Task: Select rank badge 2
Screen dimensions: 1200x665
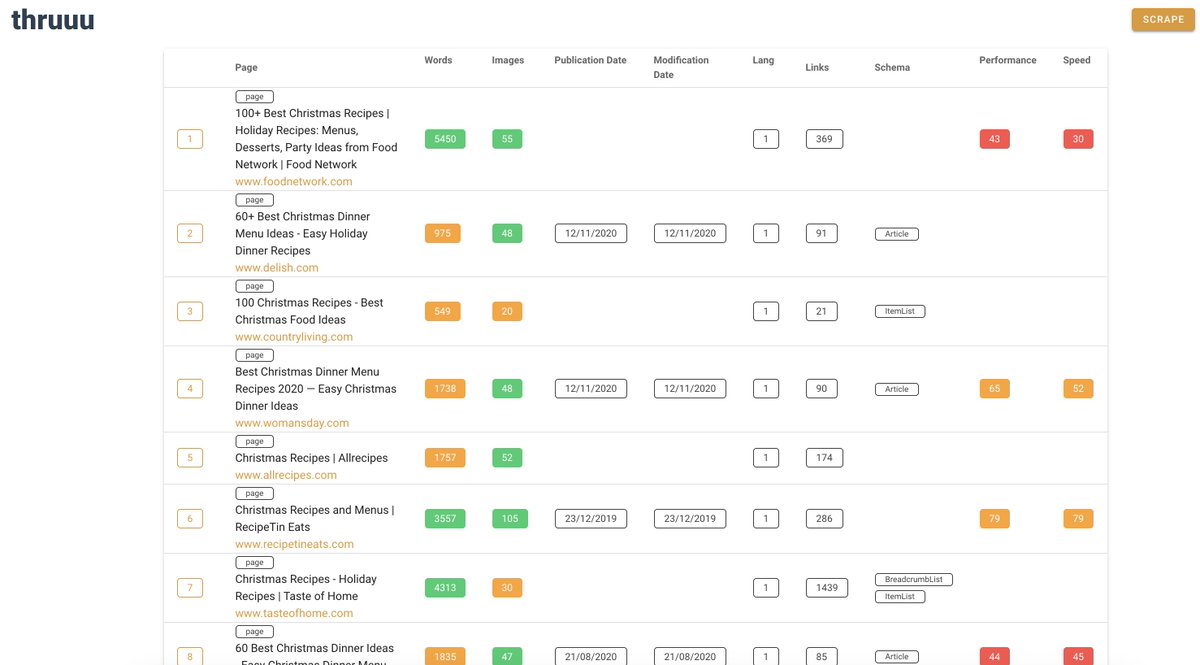Action: [190, 233]
